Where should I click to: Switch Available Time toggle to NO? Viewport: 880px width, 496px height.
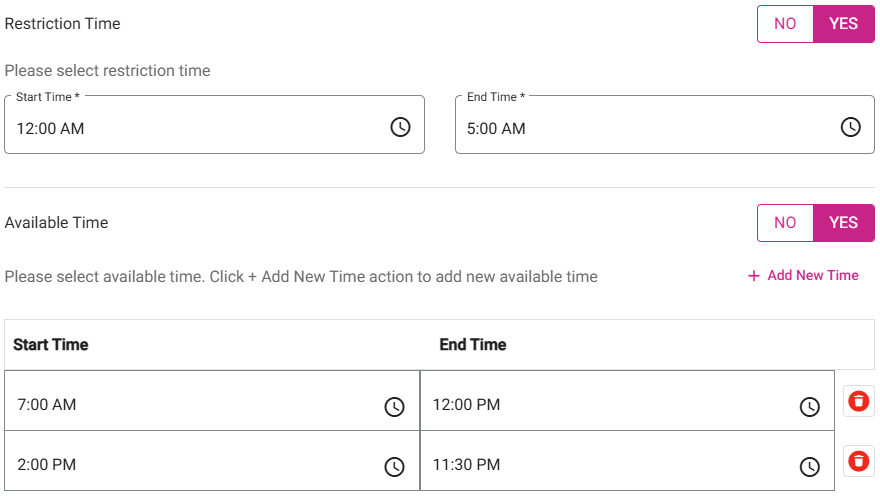coord(785,223)
